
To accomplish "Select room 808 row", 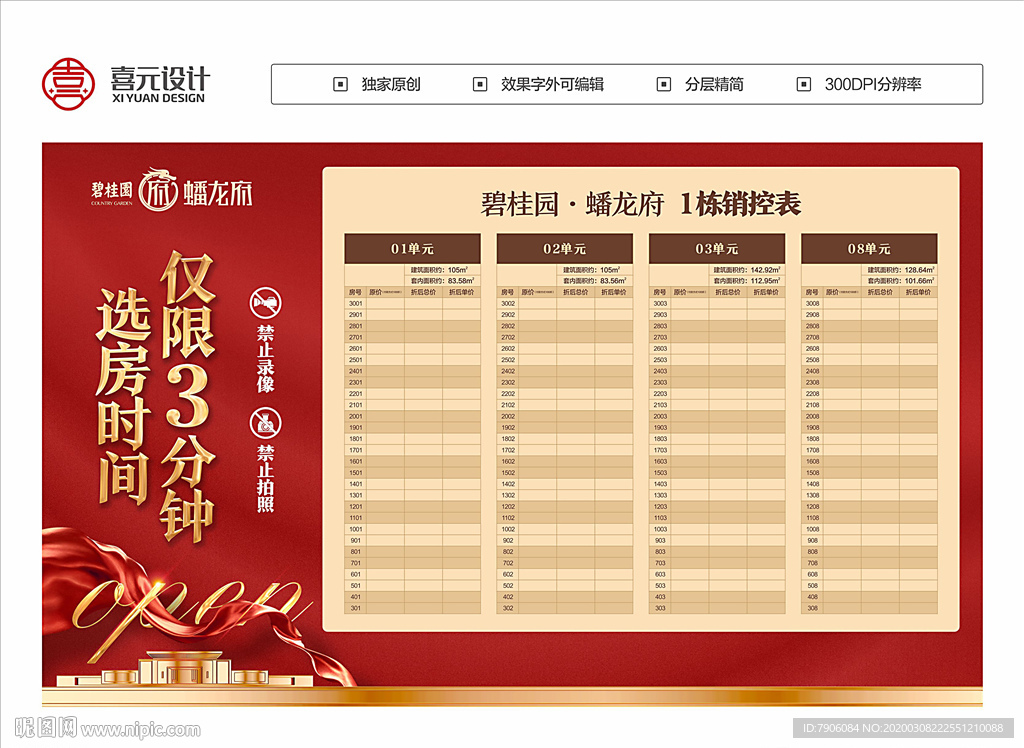I will pyautogui.click(x=869, y=552).
